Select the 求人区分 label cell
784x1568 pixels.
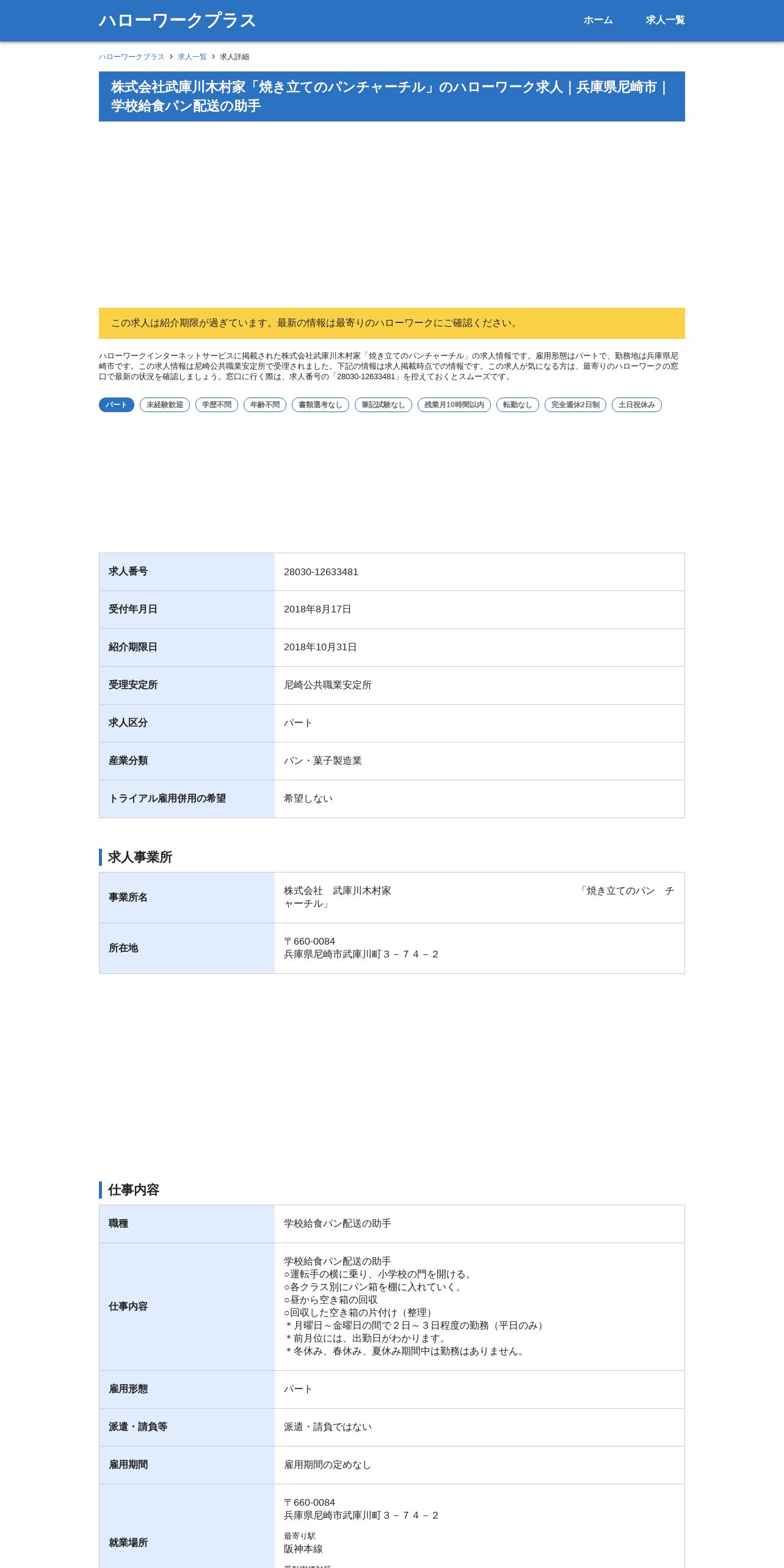pyautogui.click(x=187, y=724)
